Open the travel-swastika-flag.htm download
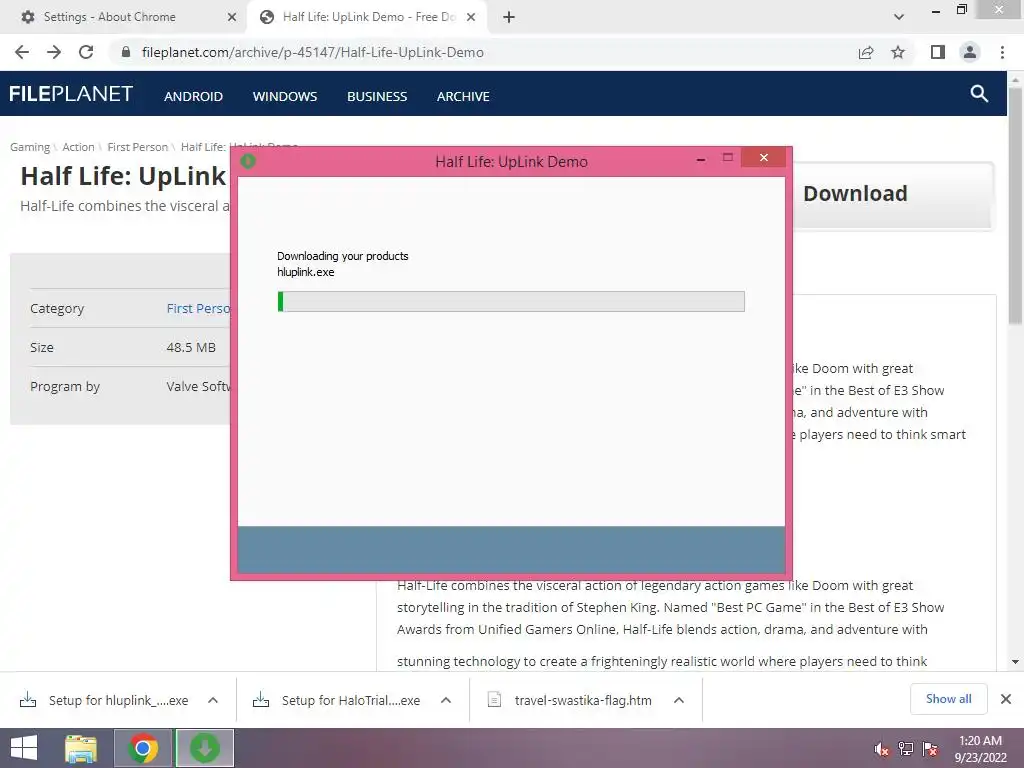This screenshot has height=768, width=1024. tap(570, 700)
